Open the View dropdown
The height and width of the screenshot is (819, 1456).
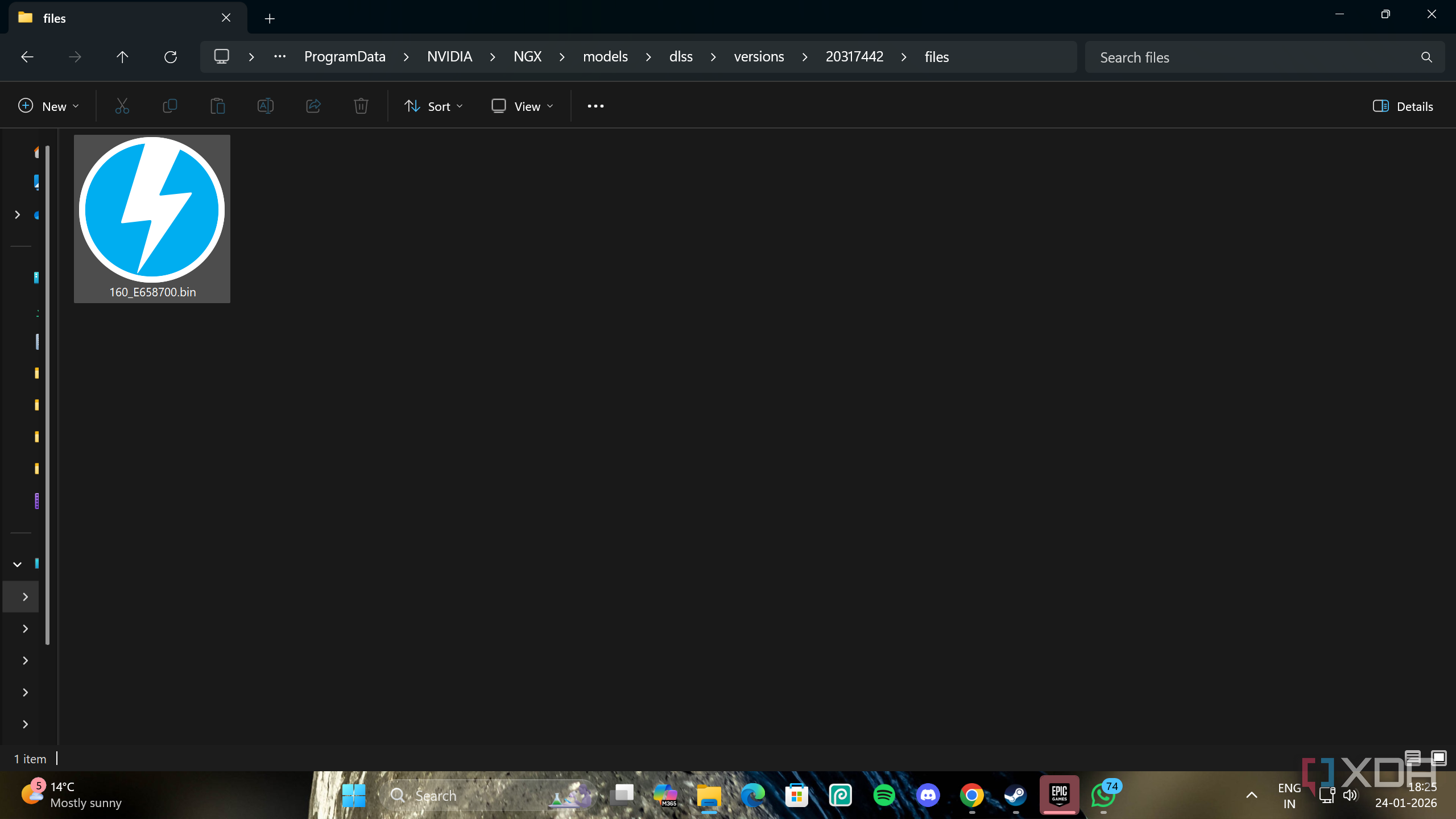click(x=522, y=106)
